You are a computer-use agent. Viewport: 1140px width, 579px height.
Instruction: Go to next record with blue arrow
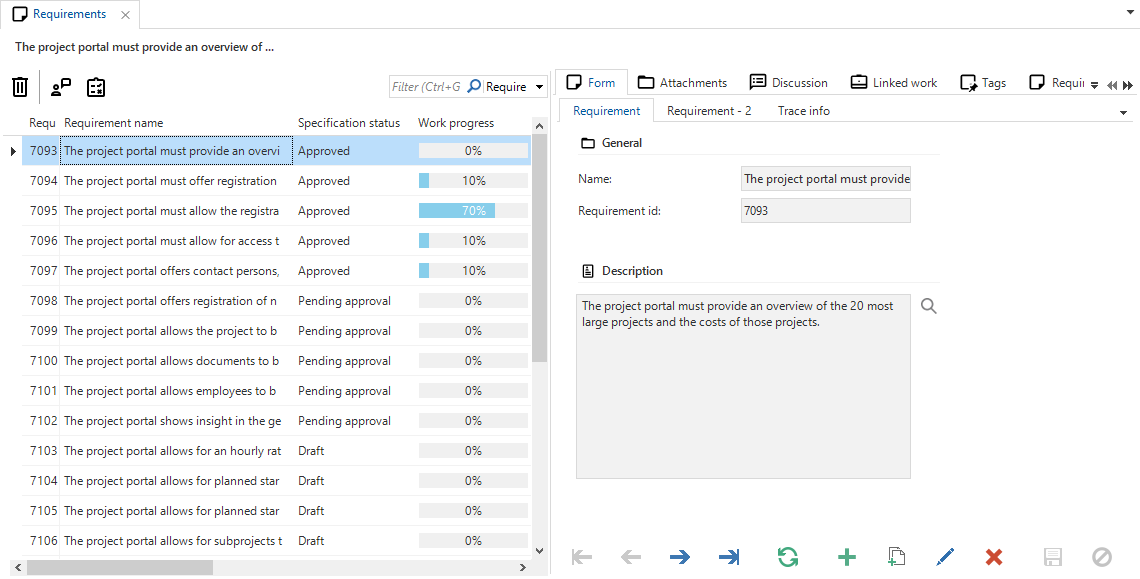pyautogui.click(x=680, y=557)
